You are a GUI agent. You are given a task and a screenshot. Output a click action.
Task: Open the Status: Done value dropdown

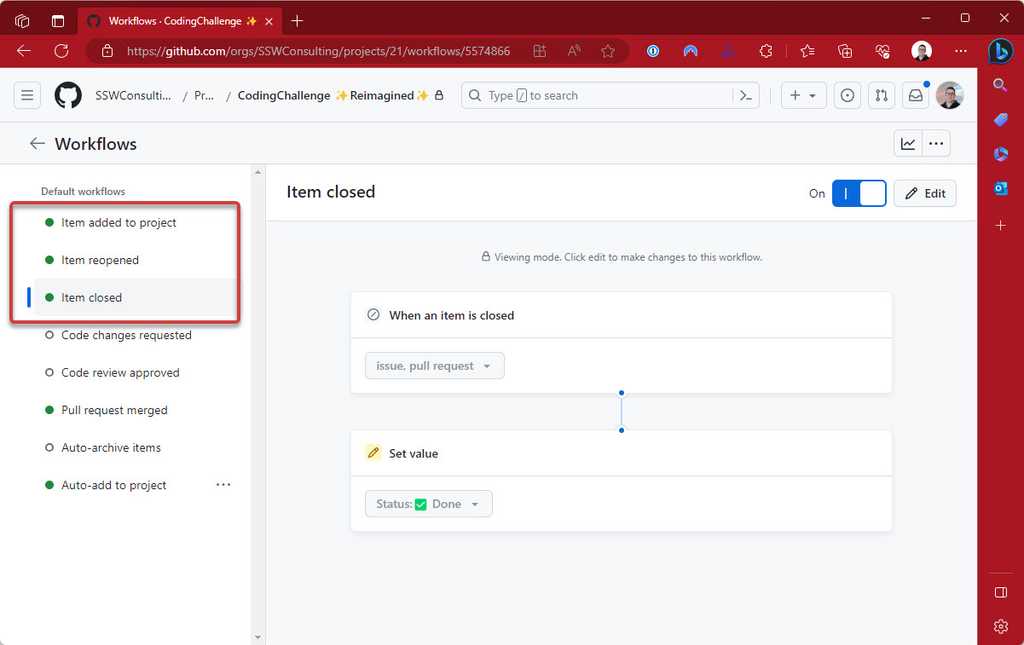[428, 503]
